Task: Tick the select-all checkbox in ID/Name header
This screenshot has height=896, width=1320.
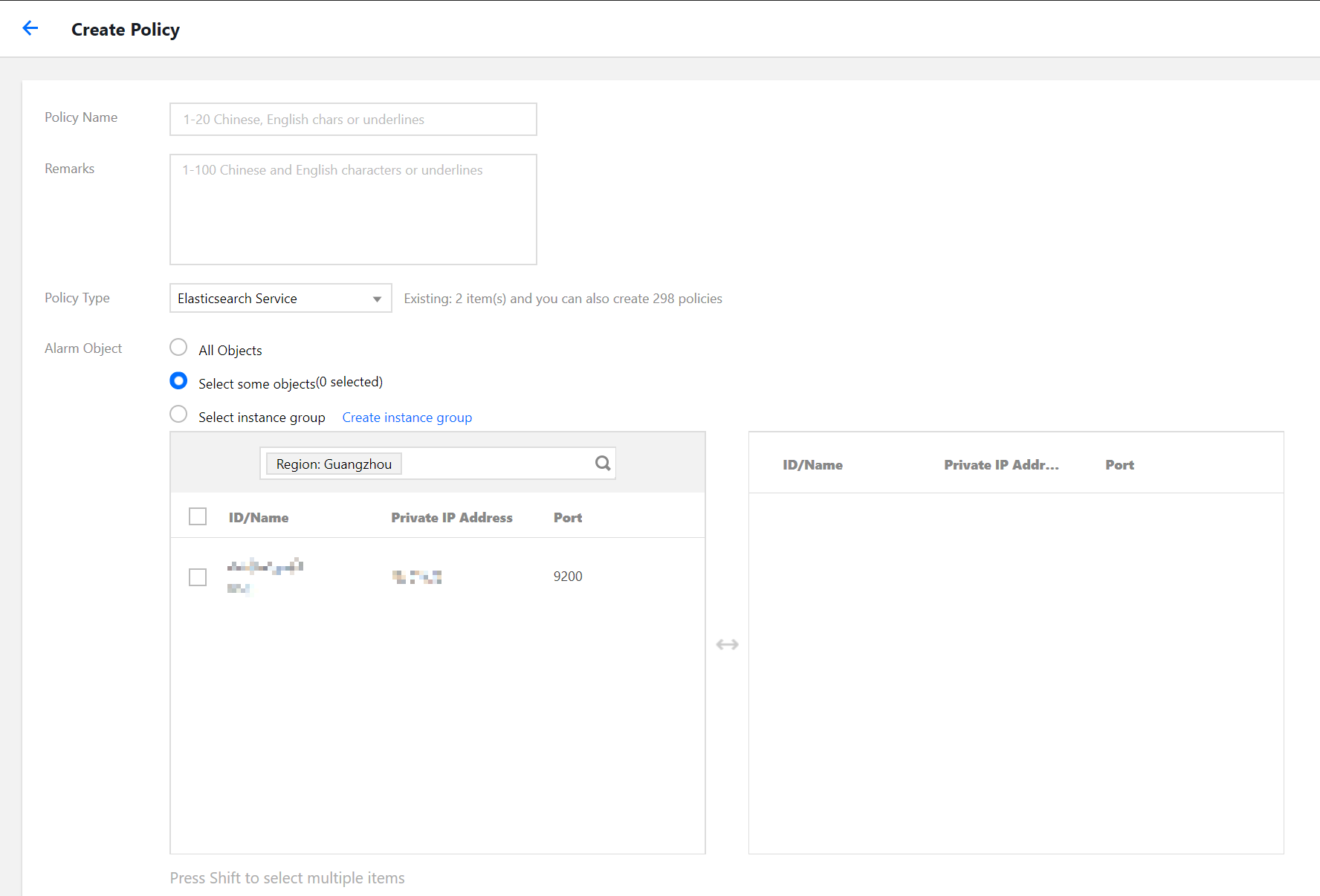Action: tap(198, 516)
